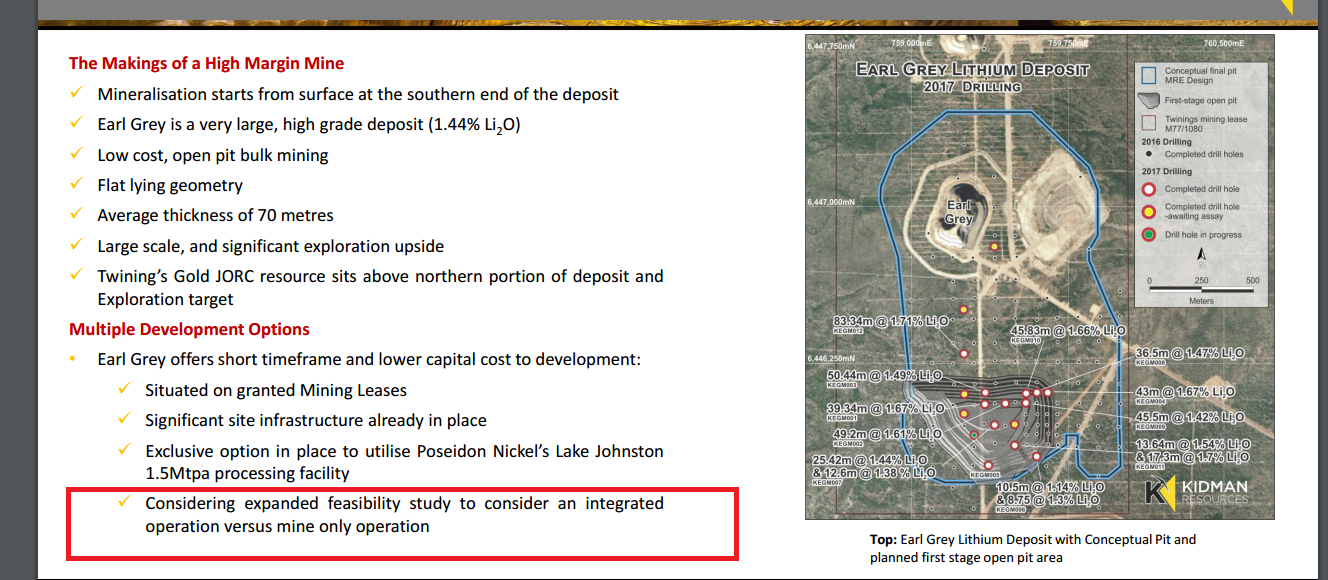Click the legend text 'Conceptual final pit MRE Design'
This screenshot has width=1328, height=580.
(x=1199, y=75)
